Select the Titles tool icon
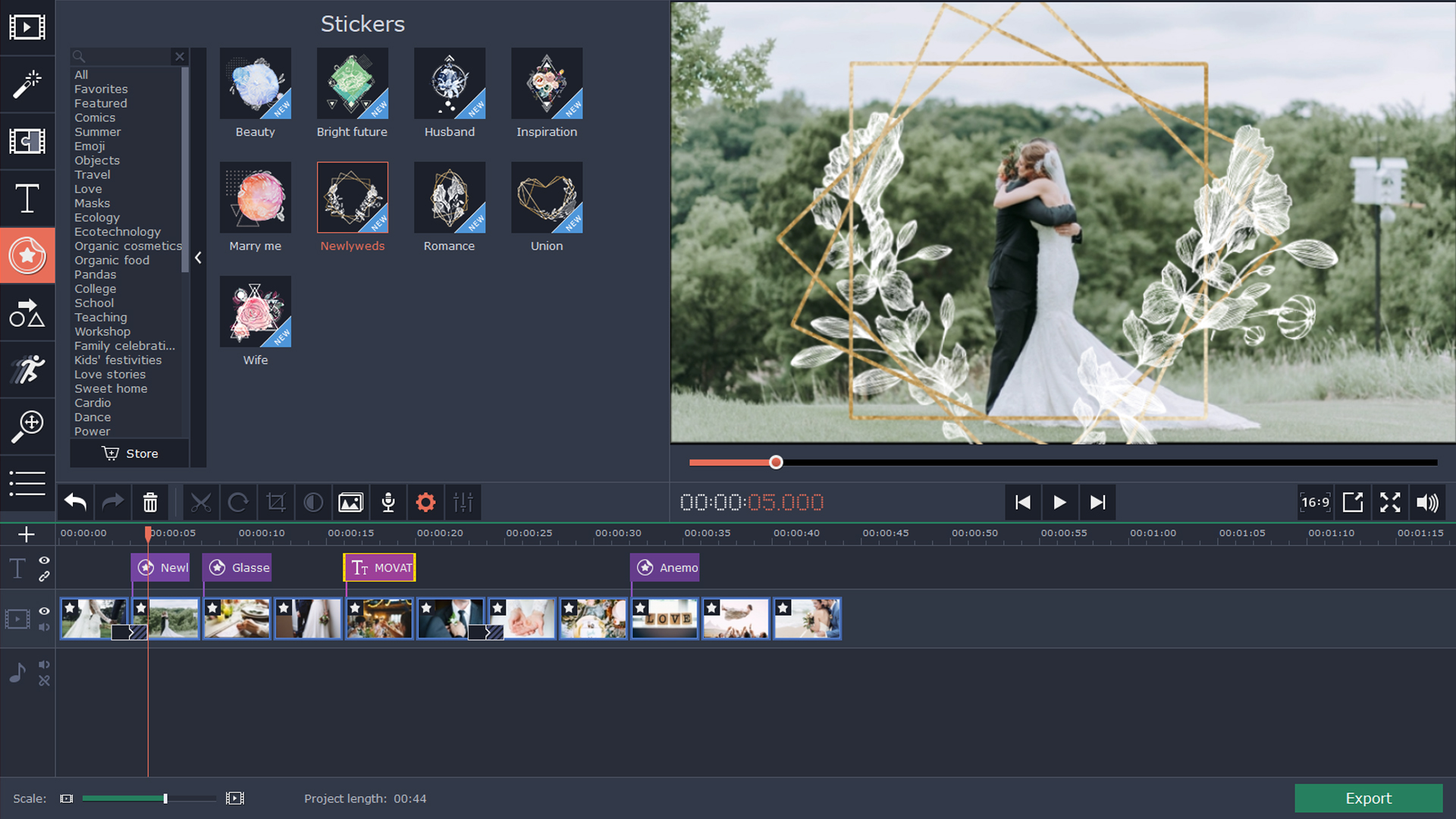Viewport: 1456px width, 819px height. (28, 198)
